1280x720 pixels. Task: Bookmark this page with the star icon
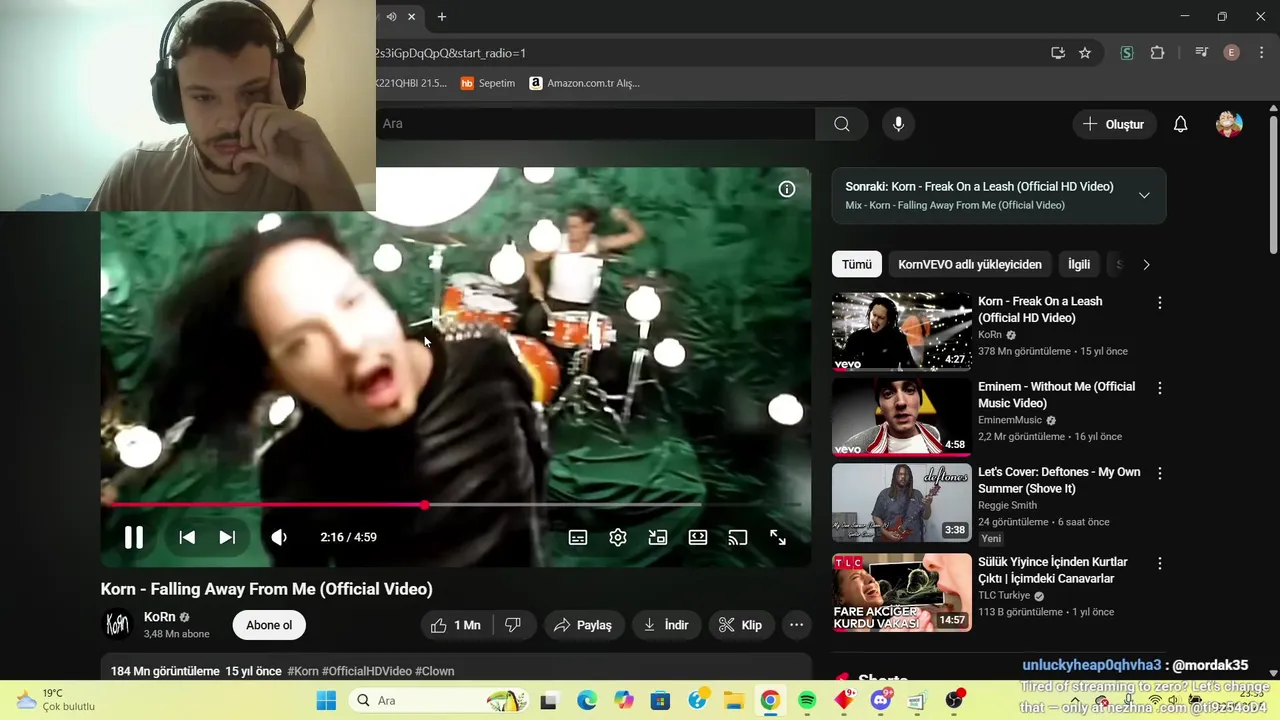tap(1085, 53)
